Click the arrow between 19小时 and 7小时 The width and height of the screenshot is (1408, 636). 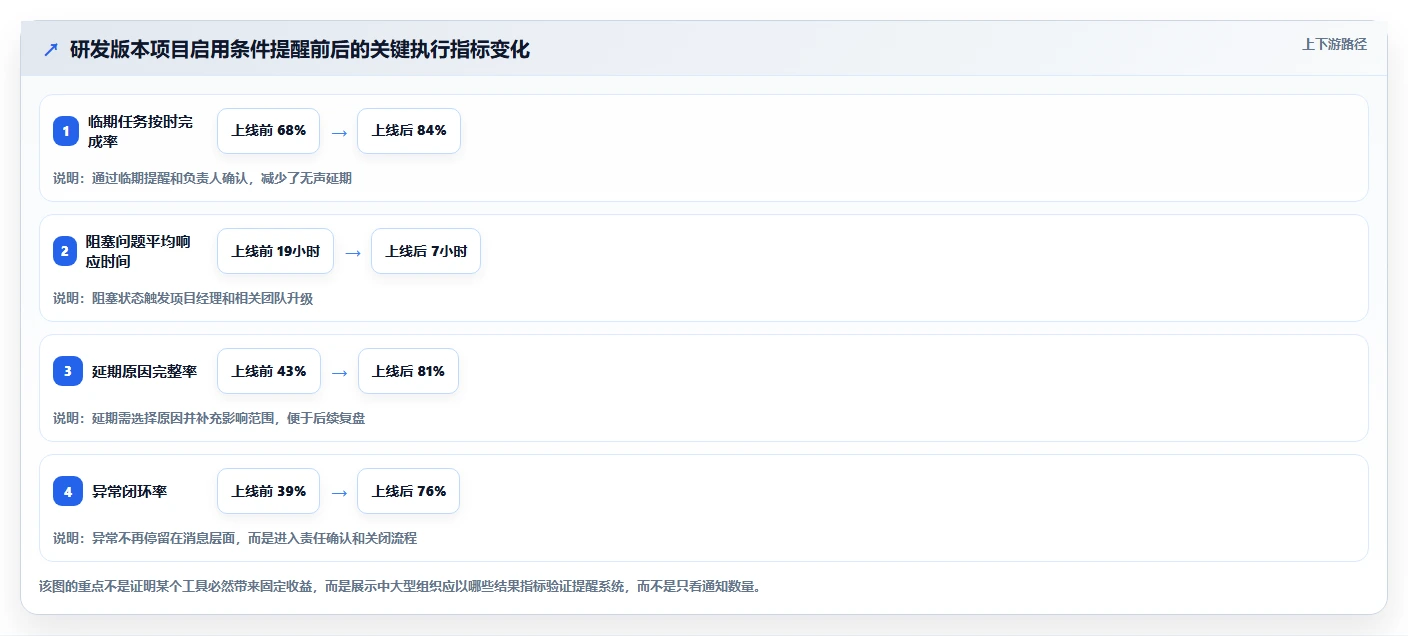pyautogui.click(x=353, y=252)
